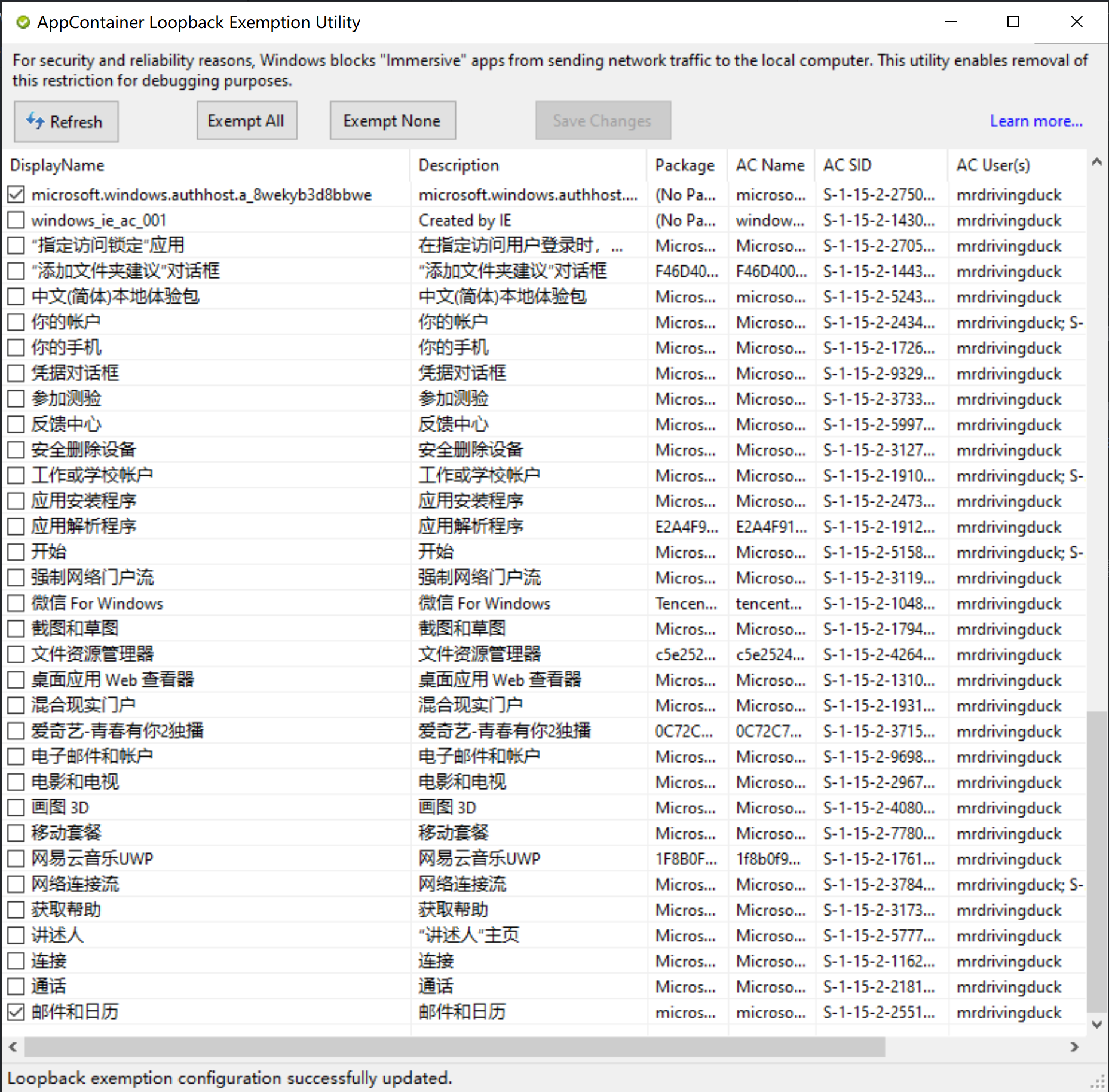
Task: Check the 微信 For Windows checkbox
Action: (16, 603)
